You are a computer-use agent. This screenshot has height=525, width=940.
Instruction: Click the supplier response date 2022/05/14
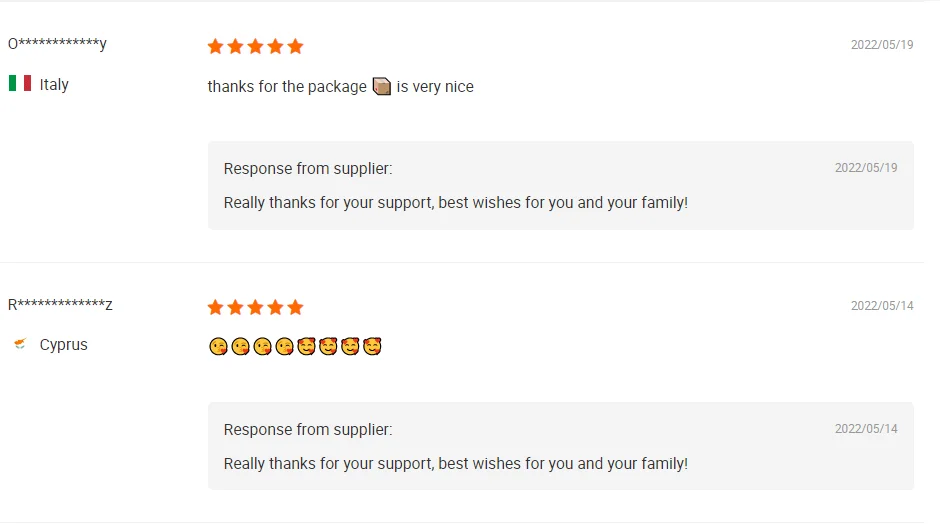pos(866,429)
